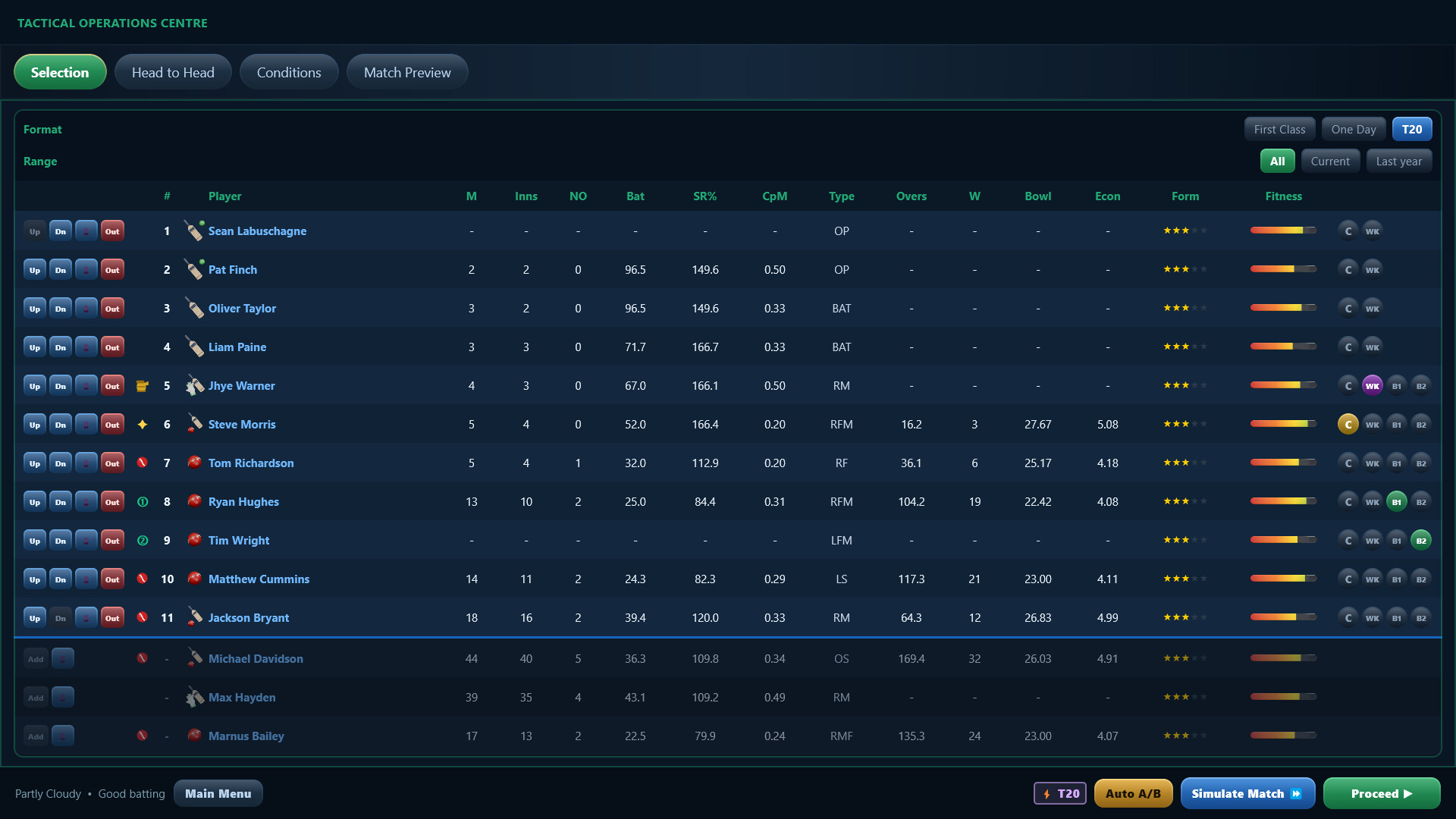1456x819 pixels.
Task: Return to the Main Menu
Action: click(x=218, y=794)
